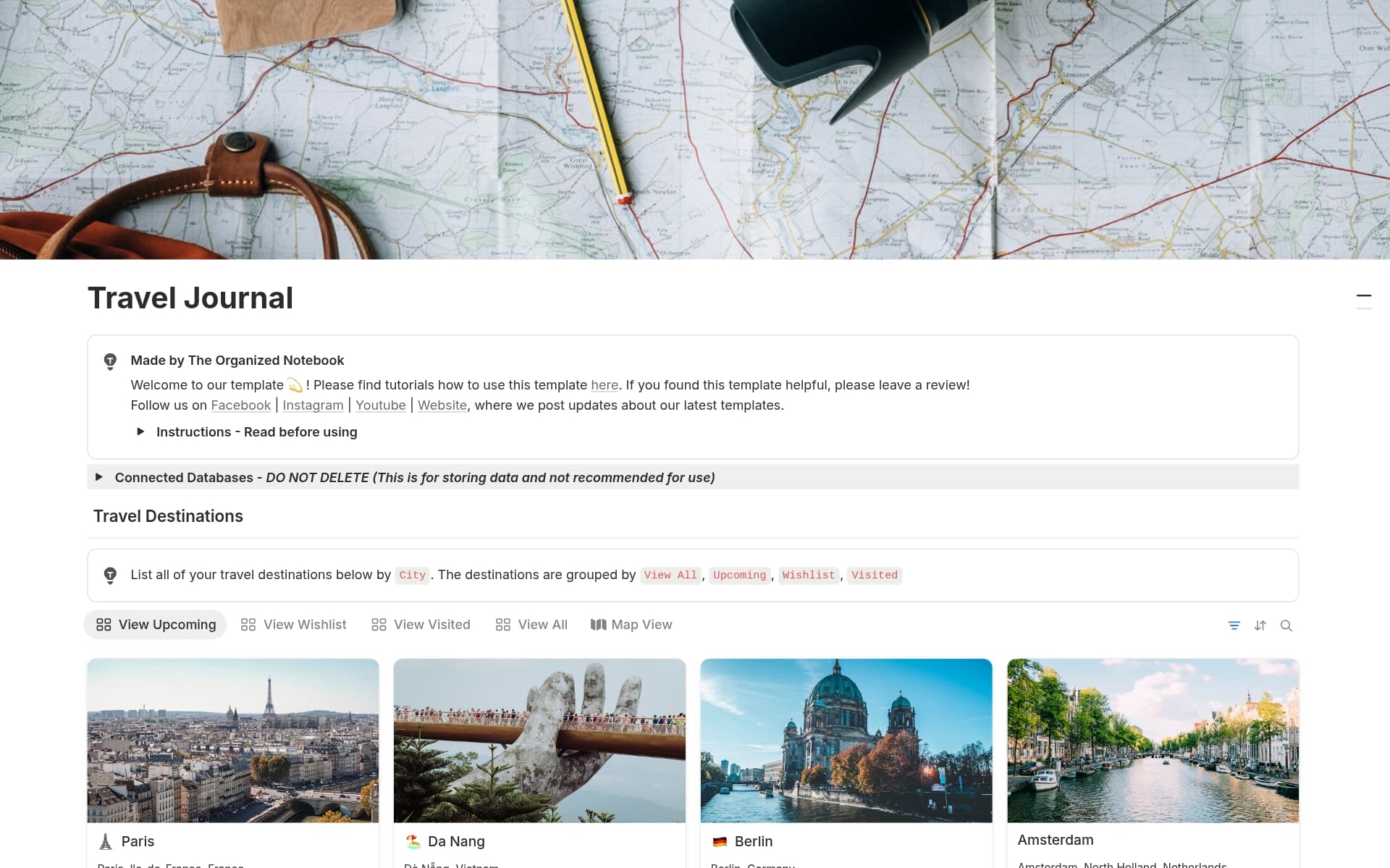This screenshot has width=1390, height=868.
Task: Open the filter options for the destinations database
Action: [x=1234, y=625]
